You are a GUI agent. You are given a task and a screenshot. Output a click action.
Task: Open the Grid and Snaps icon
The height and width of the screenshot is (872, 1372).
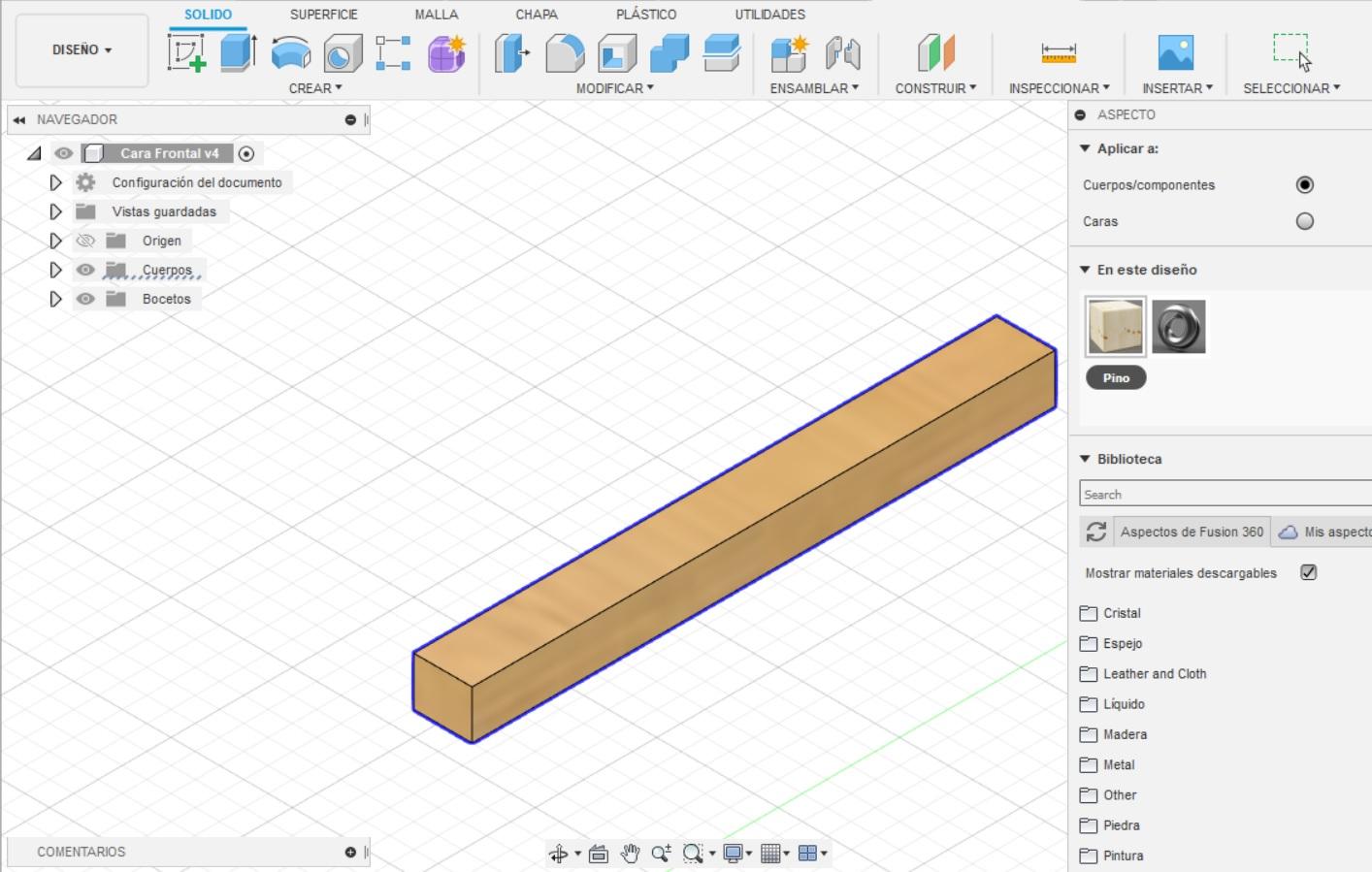click(x=770, y=854)
